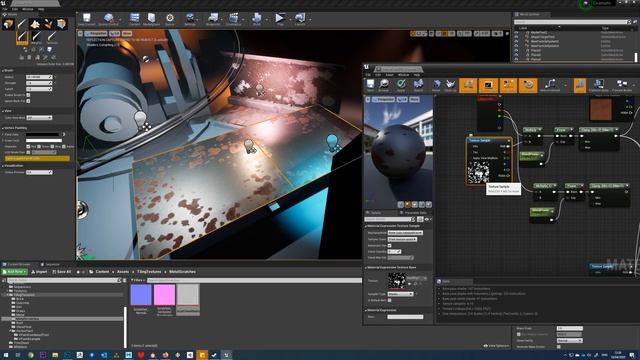Open the white Erase Color swatch
The image size is (640, 360).
[43, 140]
